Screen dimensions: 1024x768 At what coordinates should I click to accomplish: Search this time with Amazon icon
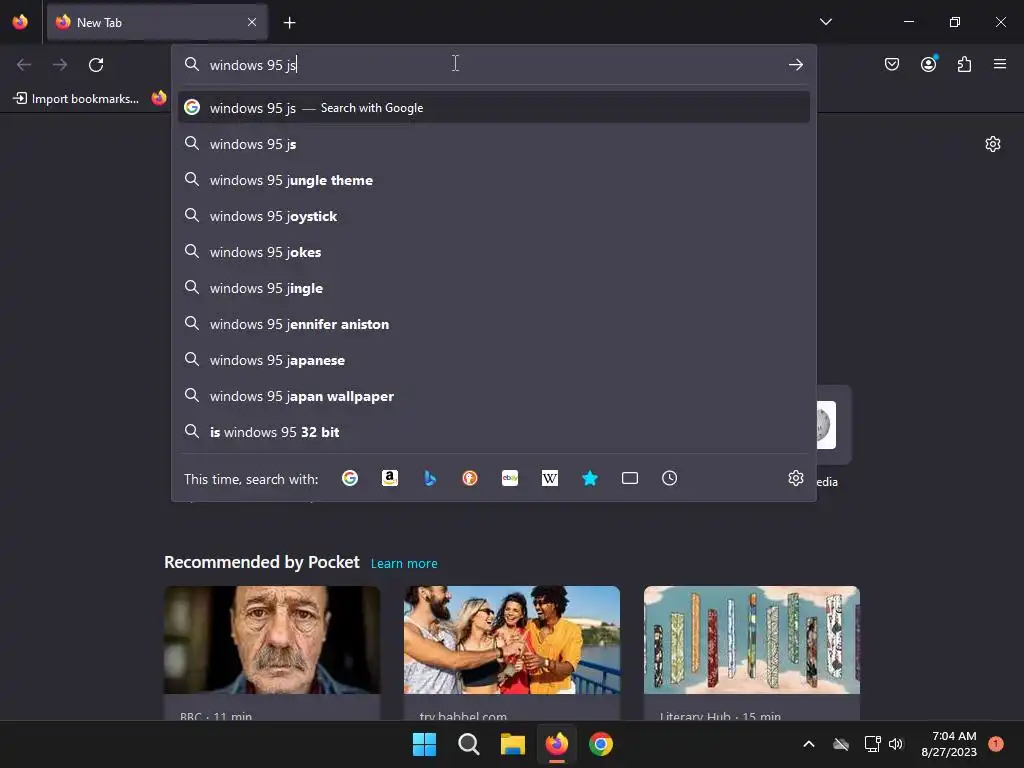coord(390,479)
